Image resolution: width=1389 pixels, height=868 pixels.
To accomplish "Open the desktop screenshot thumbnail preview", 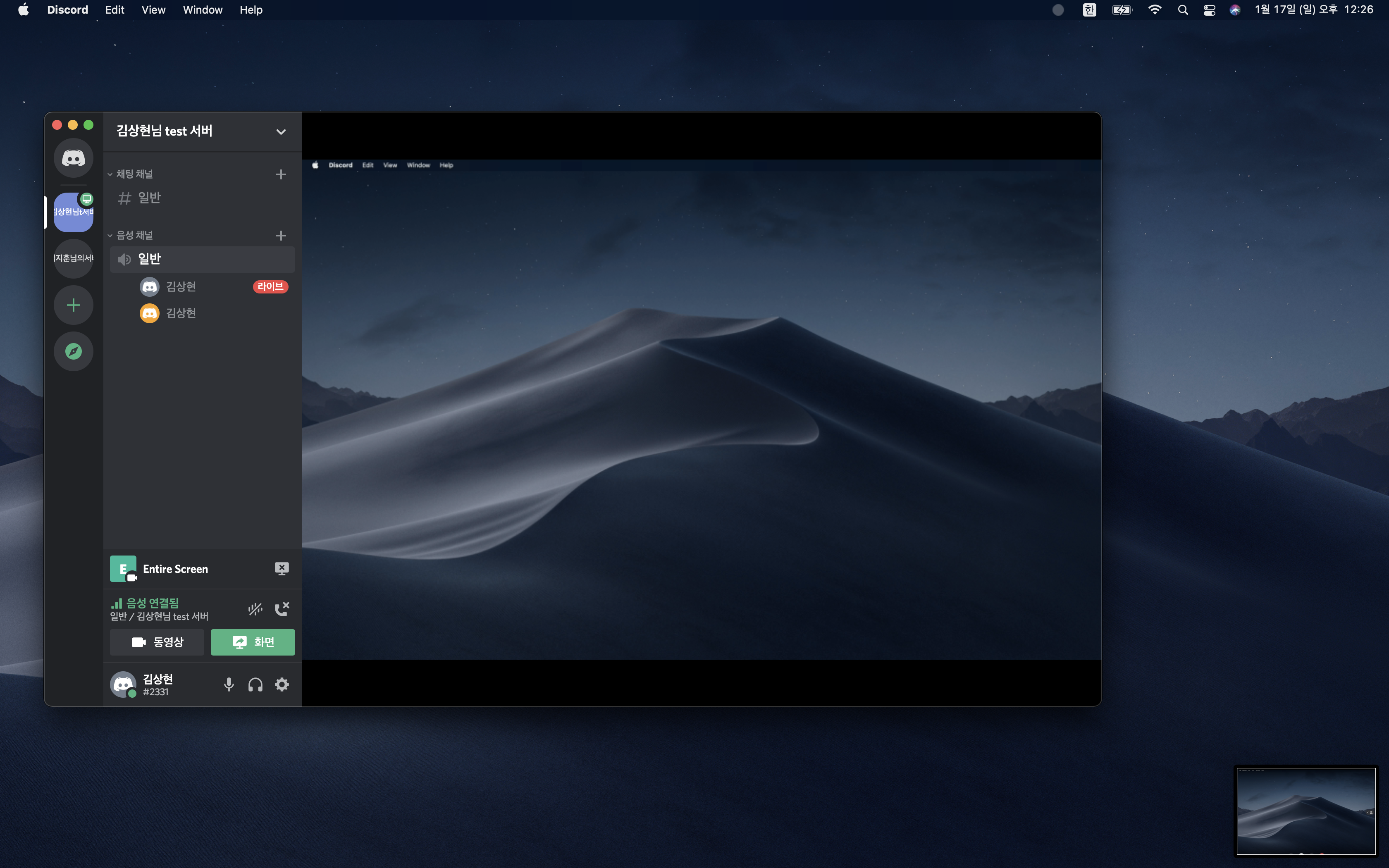I will pos(1306,811).
